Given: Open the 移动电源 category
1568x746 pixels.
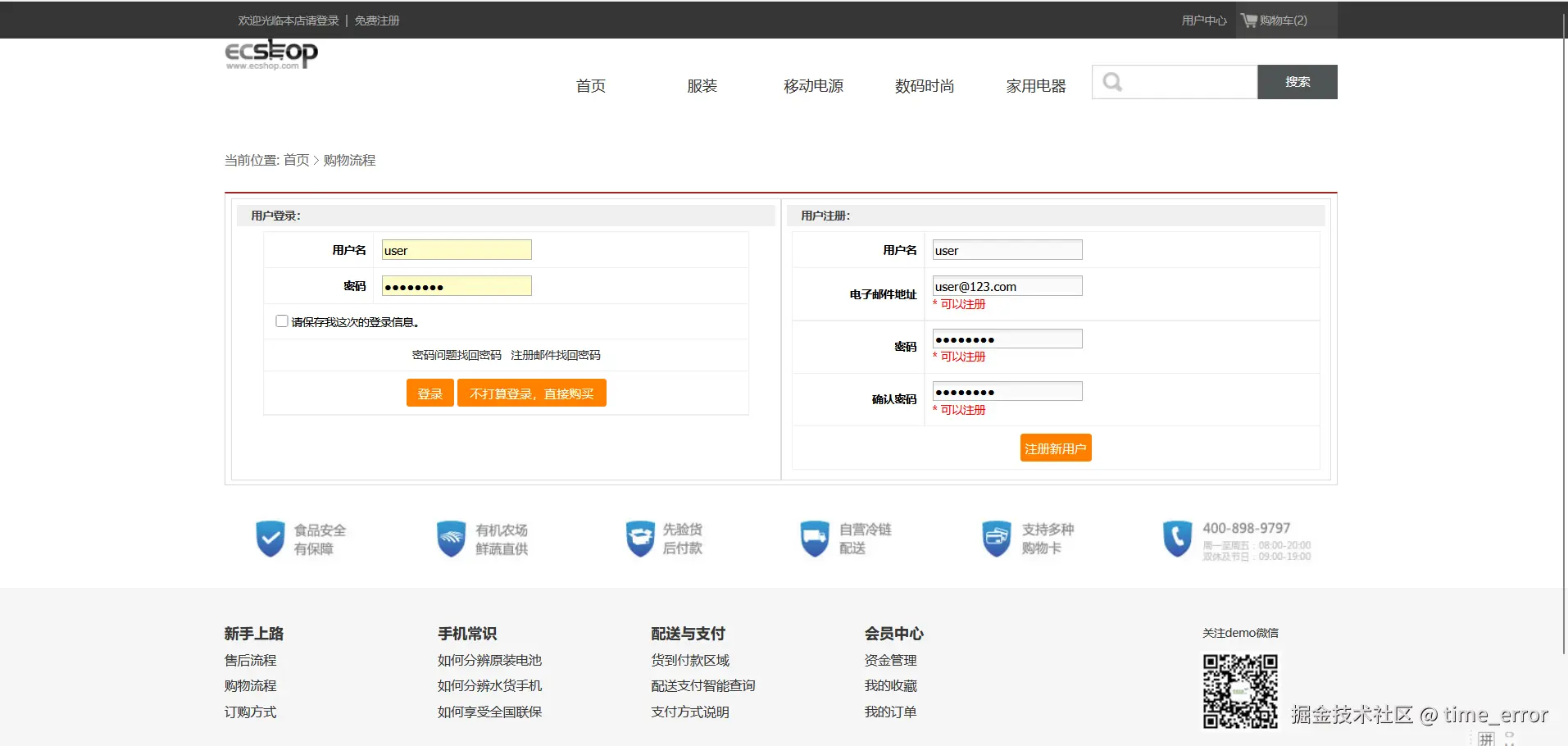Looking at the screenshot, I should click(x=814, y=86).
